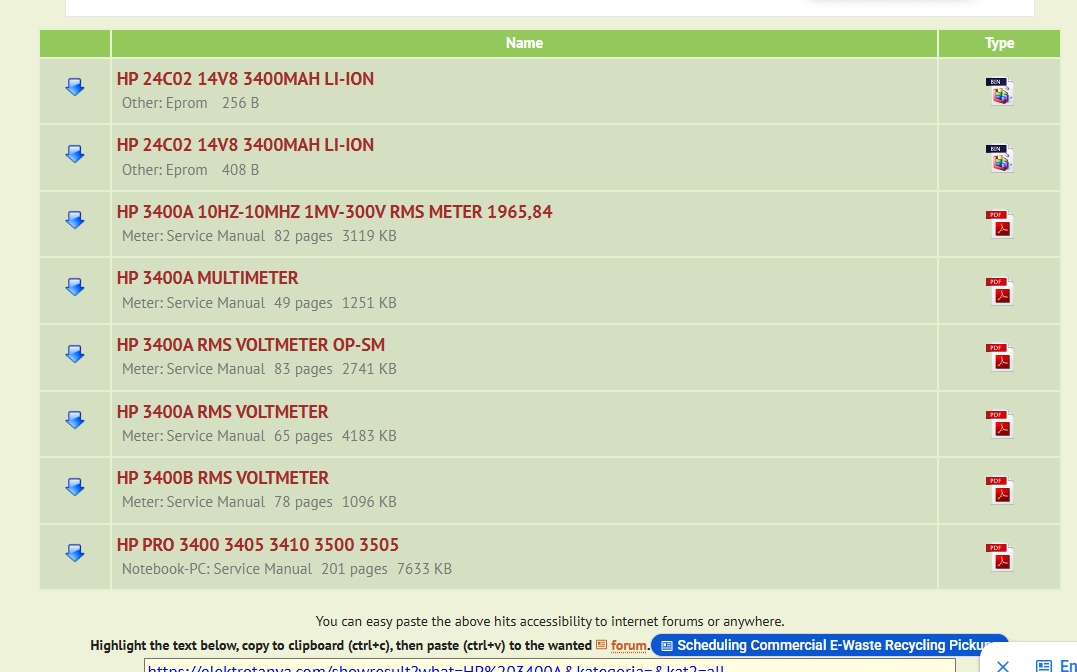Open HP 3400B RMS VOLTMETER link
Screen dimensions: 1077x672
coord(223,478)
